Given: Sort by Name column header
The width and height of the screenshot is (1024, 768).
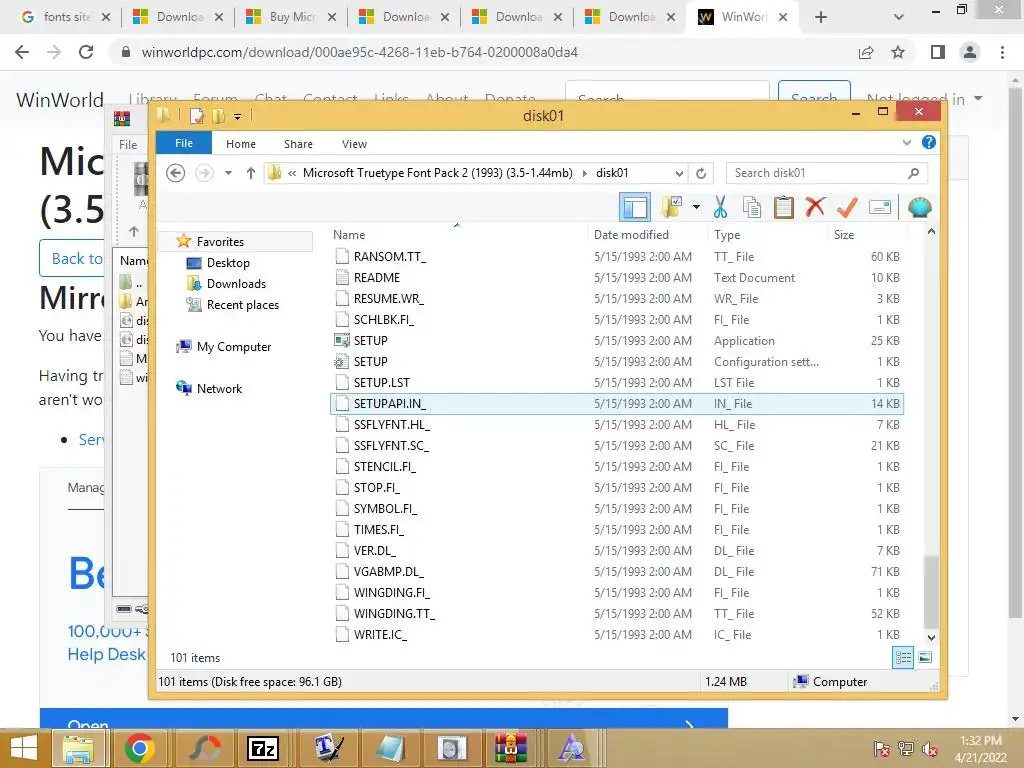Looking at the screenshot, I should (349, 234).
